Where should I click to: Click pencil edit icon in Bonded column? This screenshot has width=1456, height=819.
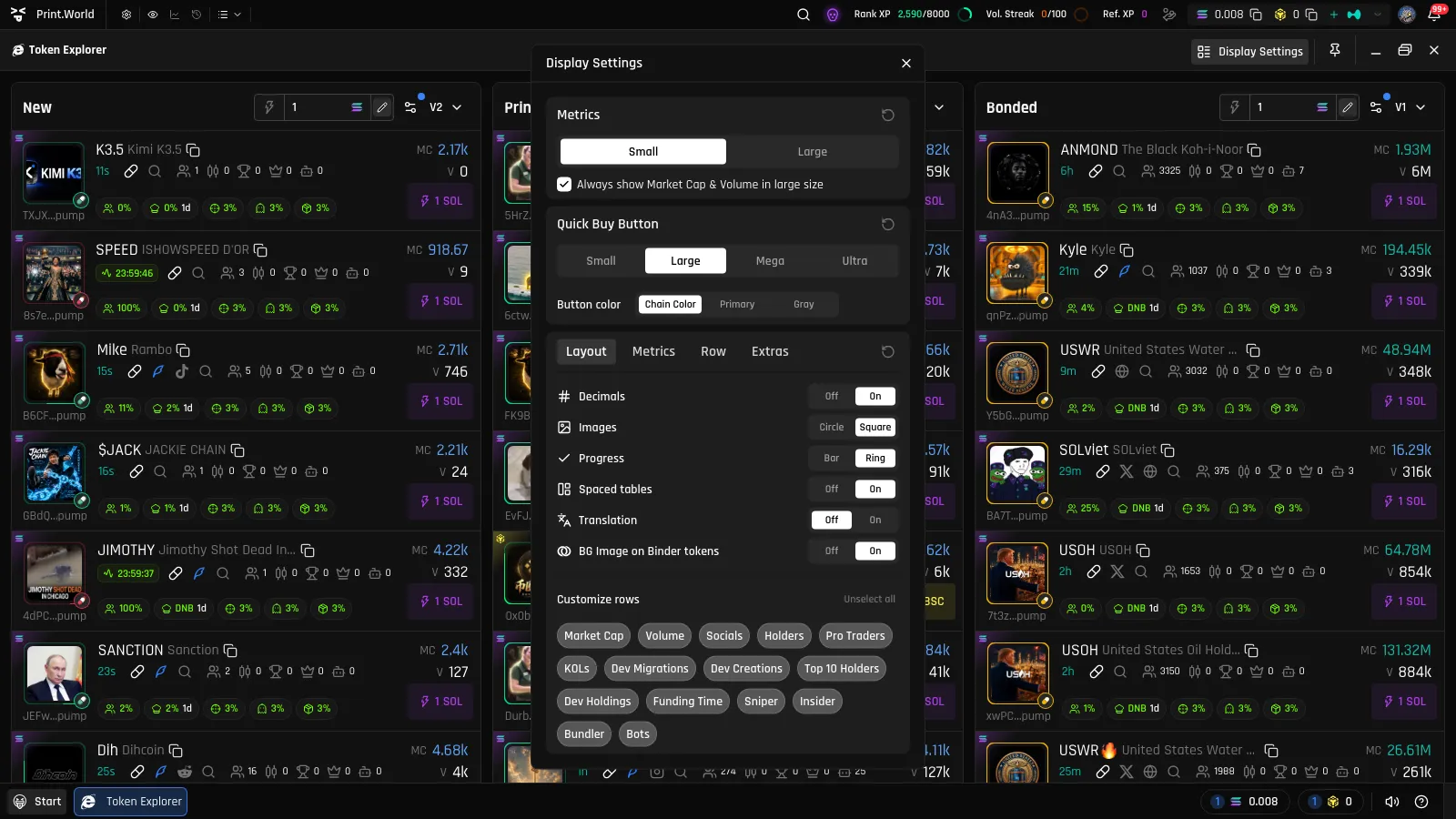coord(1348,107)
